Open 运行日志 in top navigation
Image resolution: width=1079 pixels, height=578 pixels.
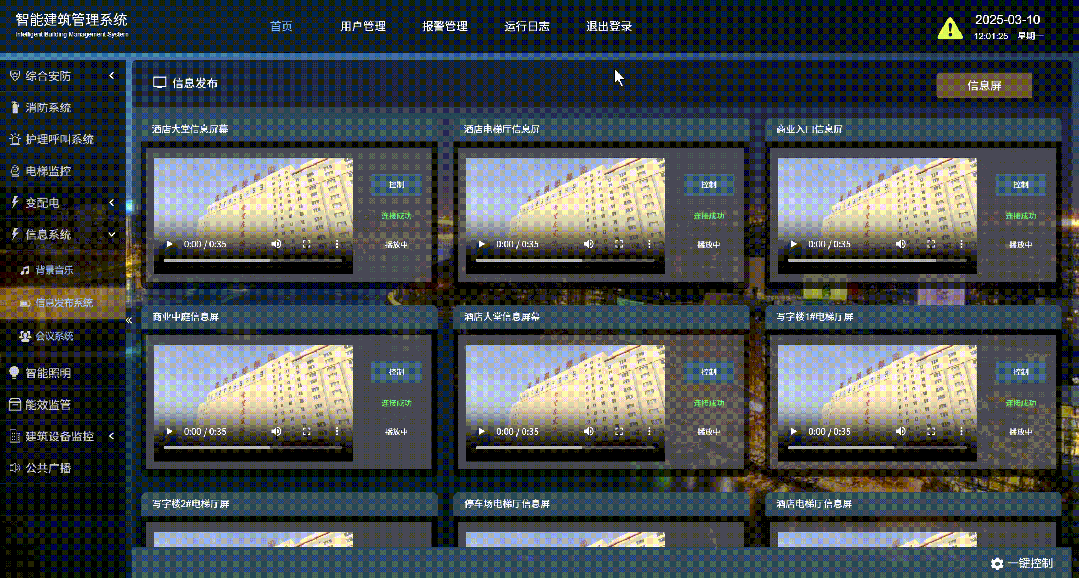(527, 27)
